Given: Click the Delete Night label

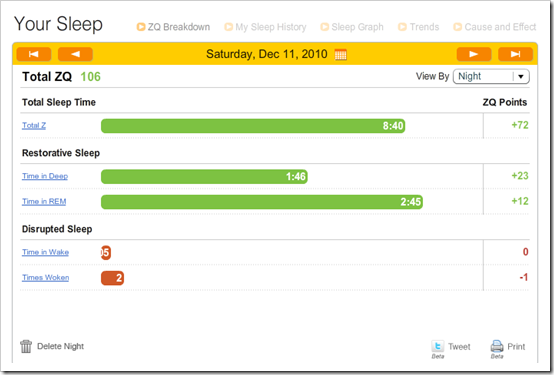Looking at the screenshot, I should 60,346.
